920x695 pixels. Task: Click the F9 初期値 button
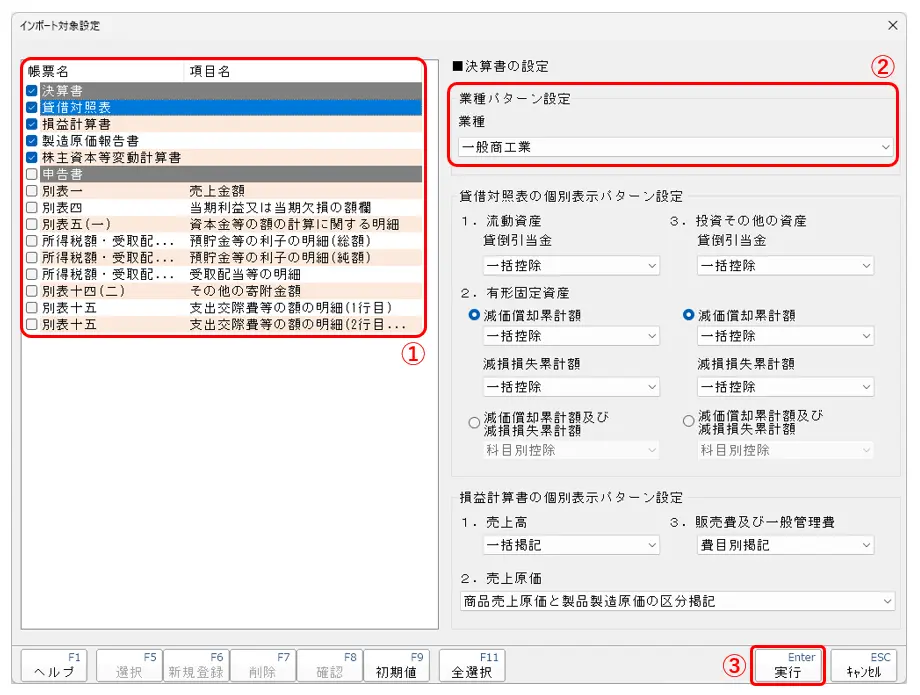tap(399, 665)
